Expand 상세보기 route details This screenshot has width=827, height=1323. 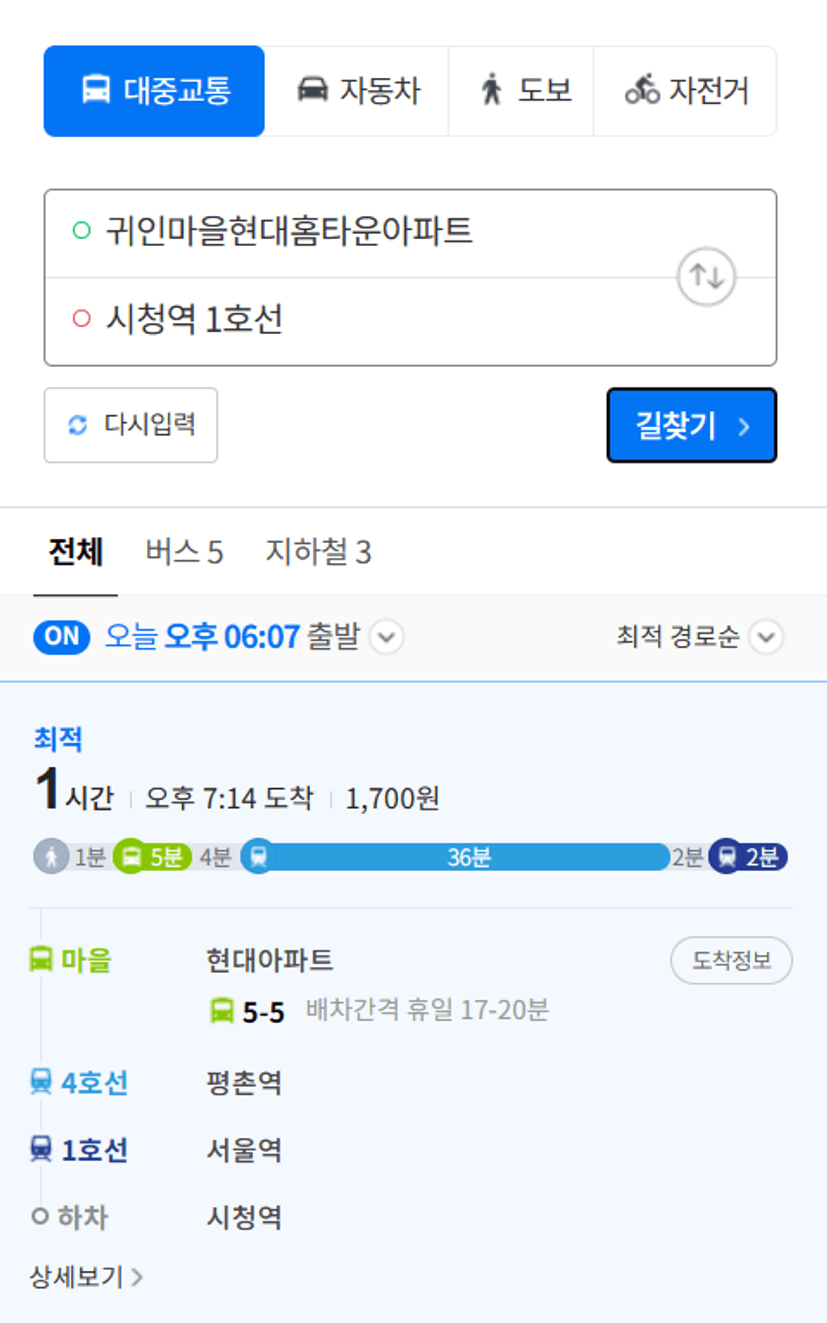coord(86,1277)
